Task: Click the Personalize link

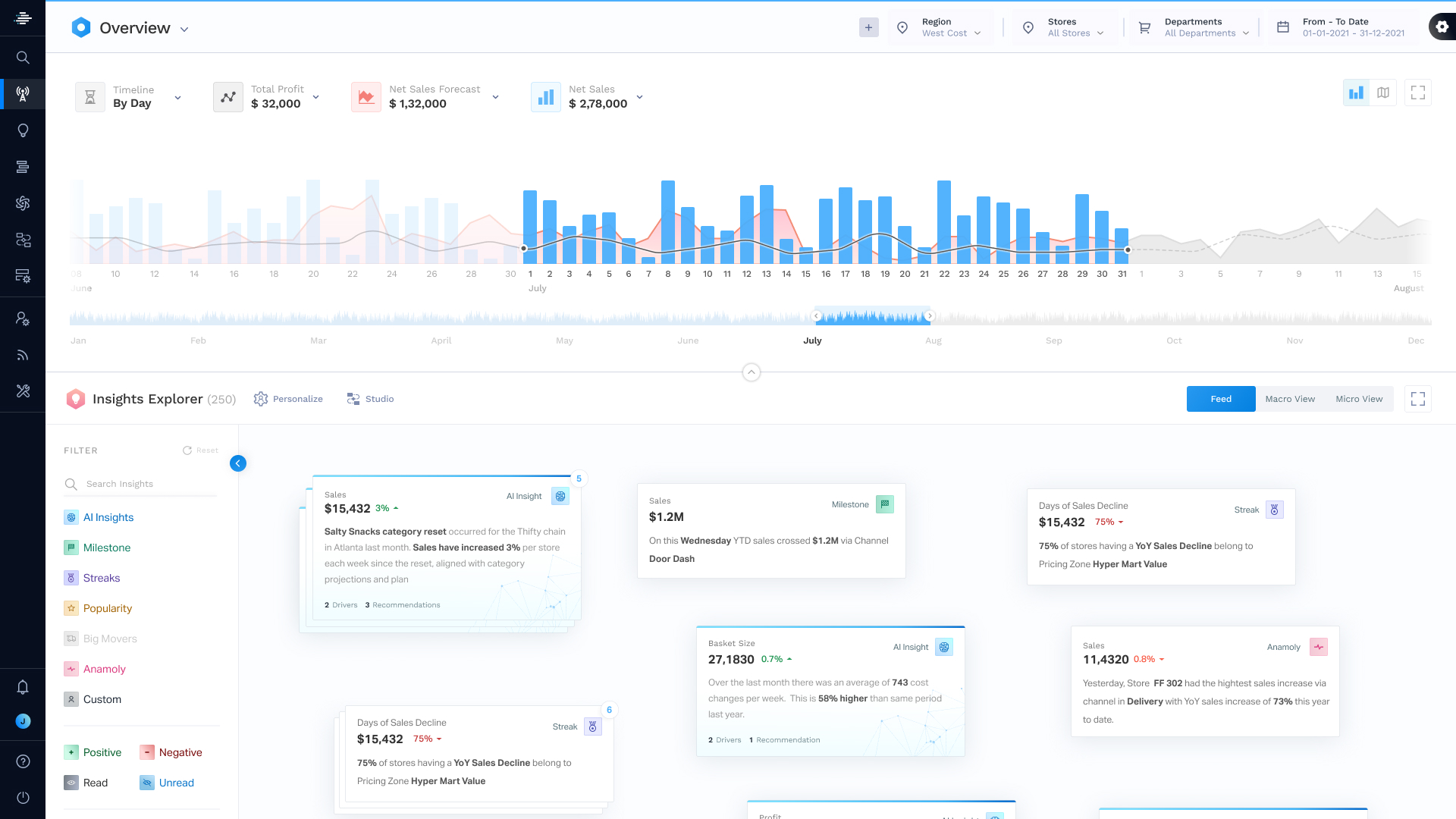Action: 288,399
